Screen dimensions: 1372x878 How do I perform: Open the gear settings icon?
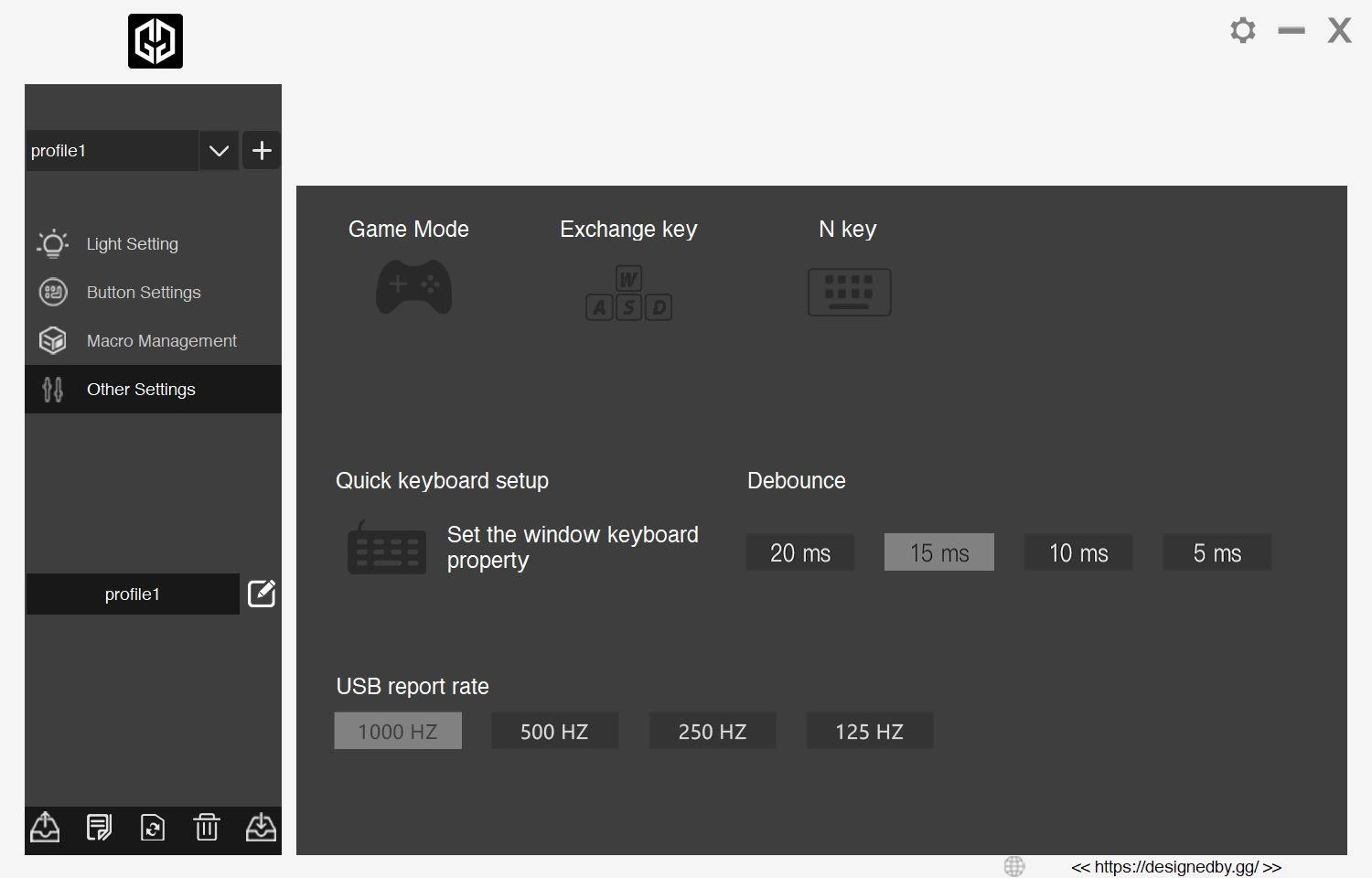pos(1243,30)
